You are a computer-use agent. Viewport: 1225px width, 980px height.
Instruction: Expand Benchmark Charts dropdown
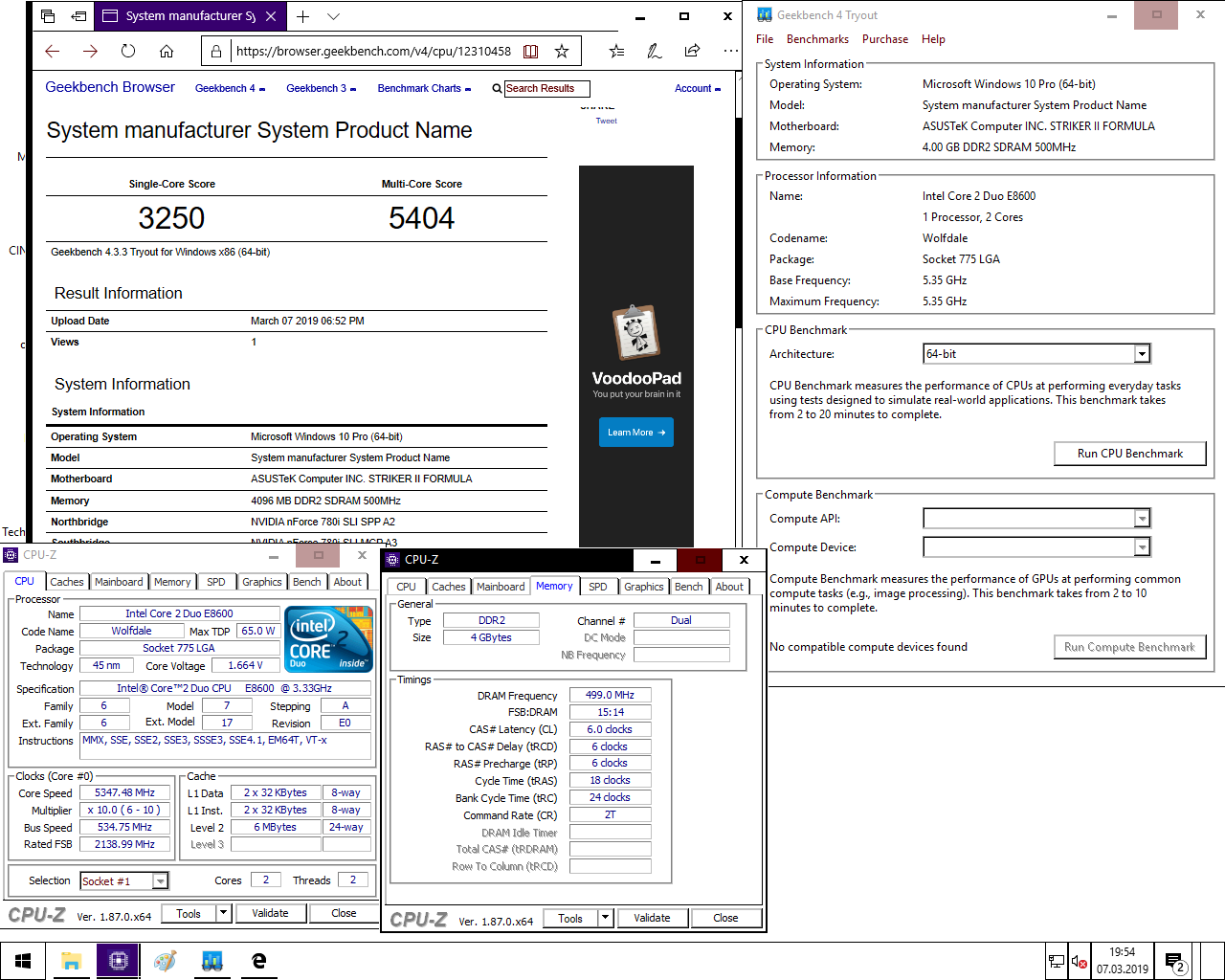pos(424,88)
